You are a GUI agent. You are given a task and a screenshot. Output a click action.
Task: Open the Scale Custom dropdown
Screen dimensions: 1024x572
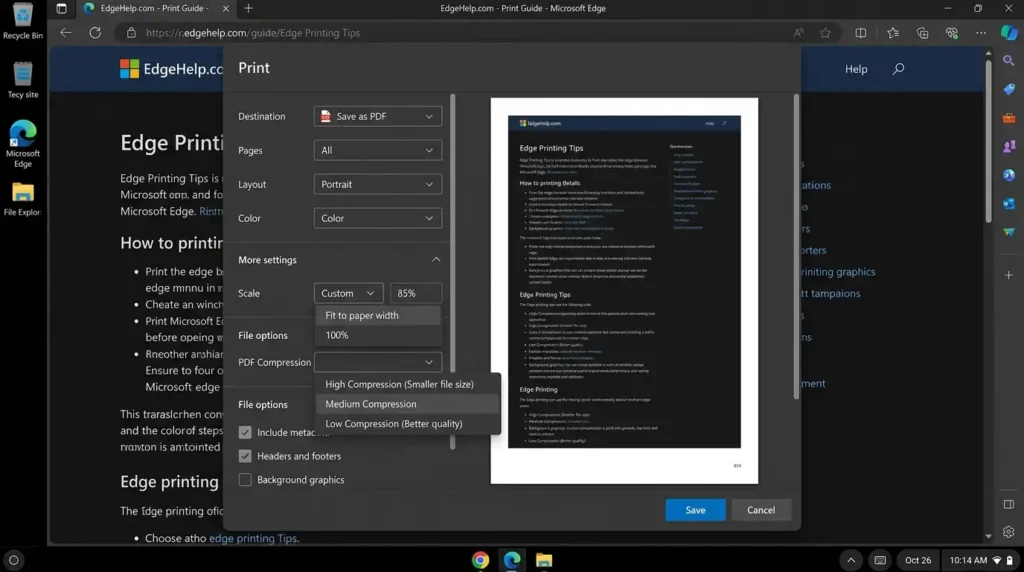click(348, 293)
